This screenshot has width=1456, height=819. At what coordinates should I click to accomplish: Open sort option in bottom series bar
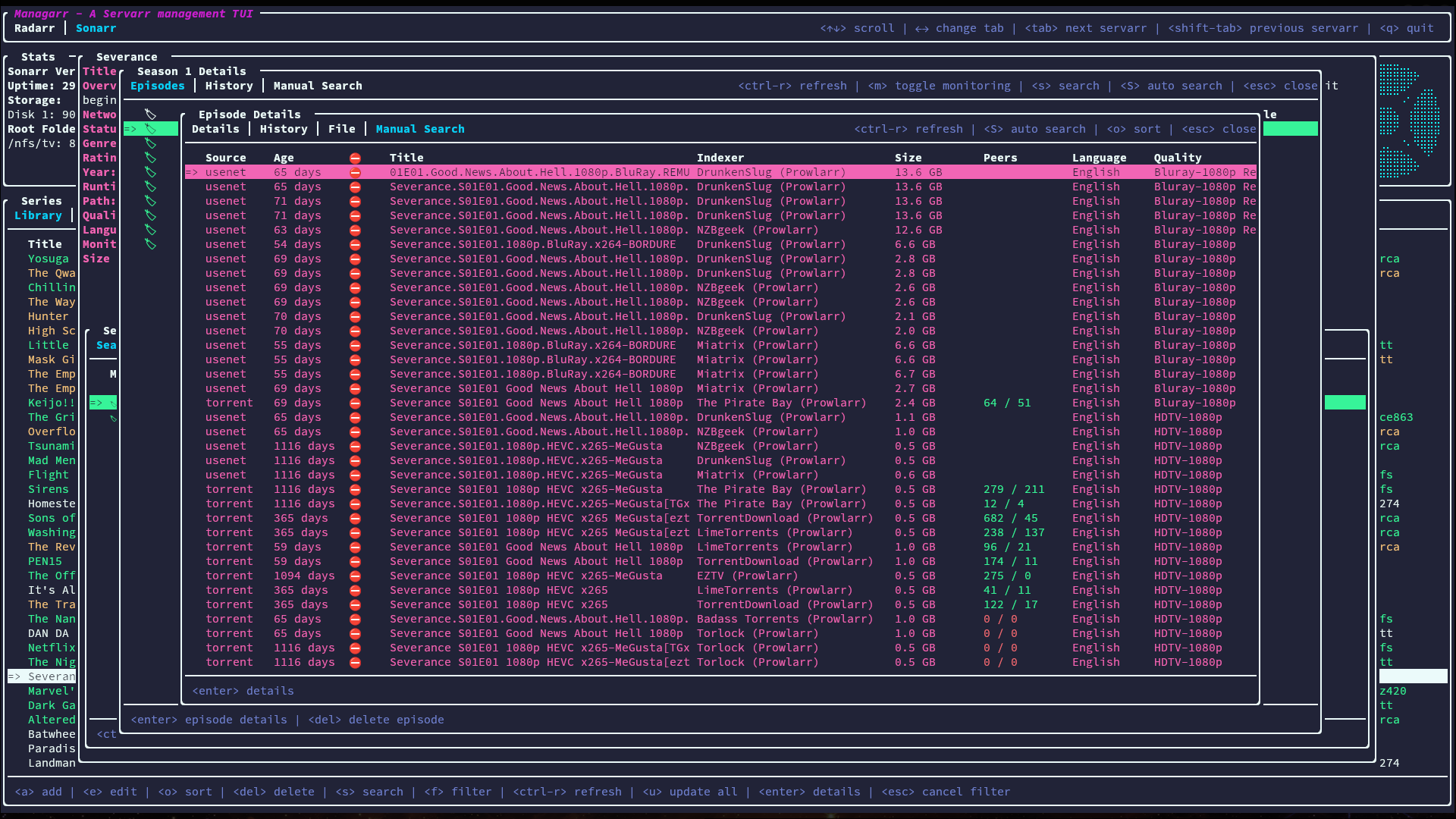185,792
